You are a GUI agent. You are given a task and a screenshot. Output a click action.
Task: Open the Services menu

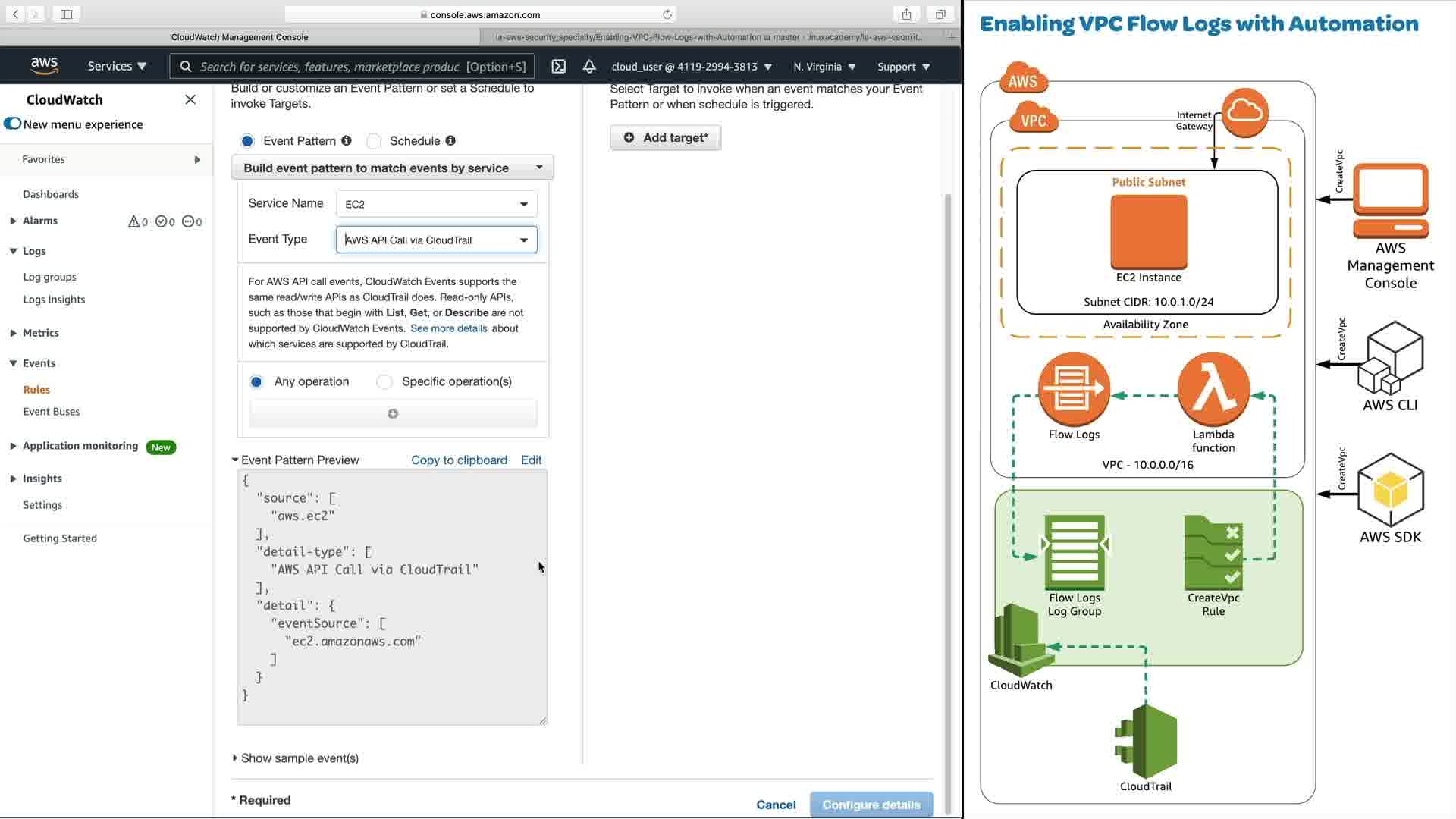point(117,67)
